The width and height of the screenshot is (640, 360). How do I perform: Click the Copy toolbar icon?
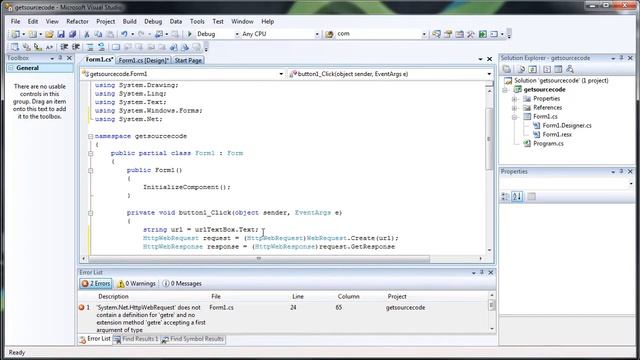click(98, 34)
